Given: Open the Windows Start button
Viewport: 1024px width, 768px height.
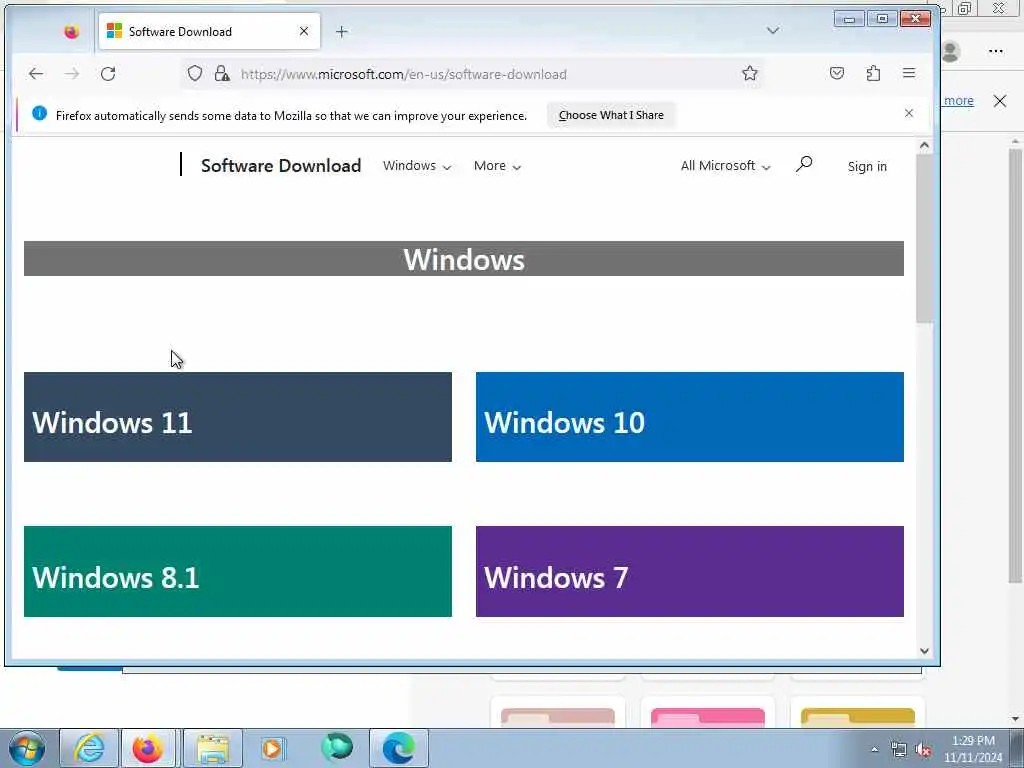Looking at the screenshot, I should click(x=27, y=748).
